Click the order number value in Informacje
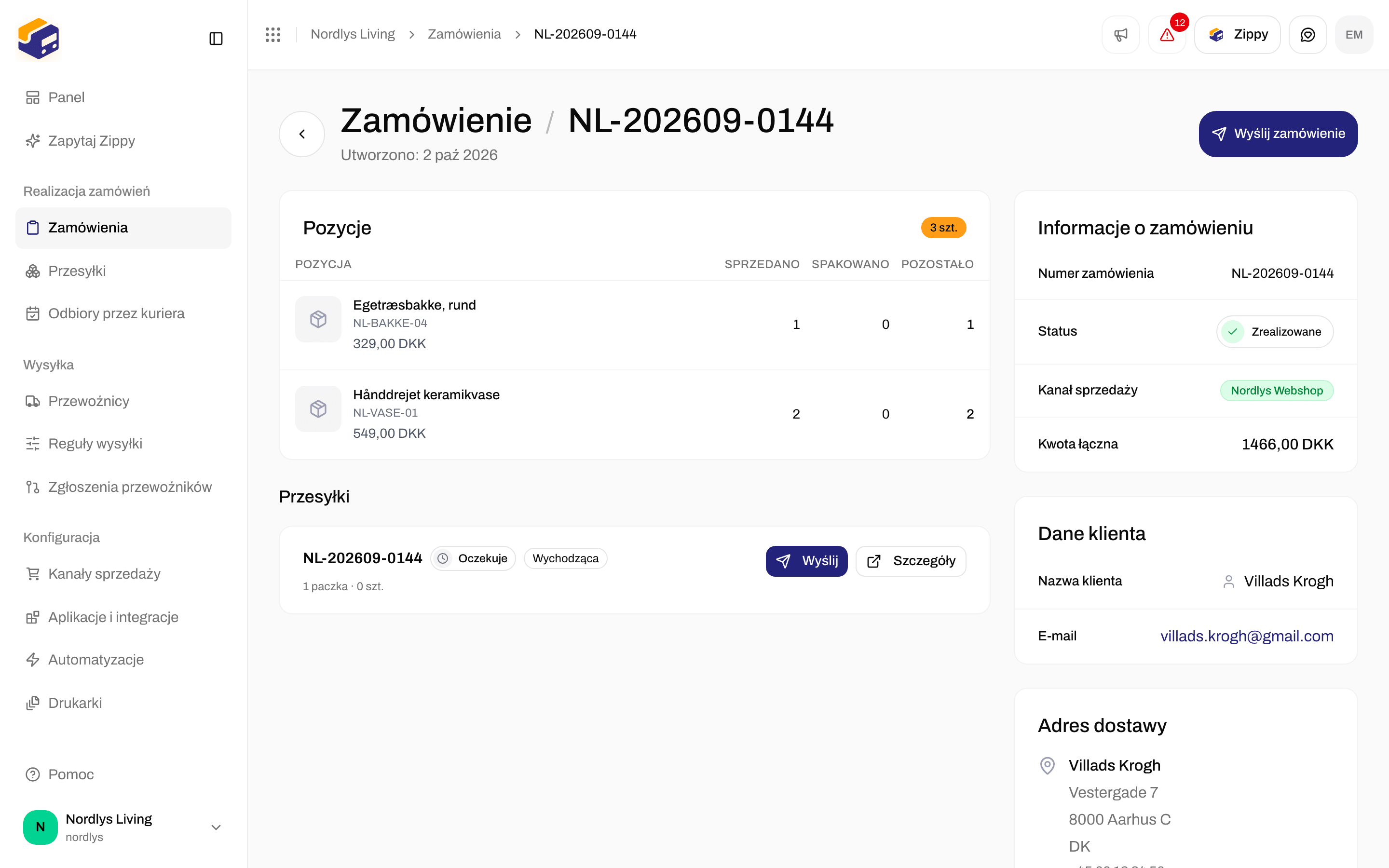Screen dimensions: 1389x868 tap(1282, 273)
